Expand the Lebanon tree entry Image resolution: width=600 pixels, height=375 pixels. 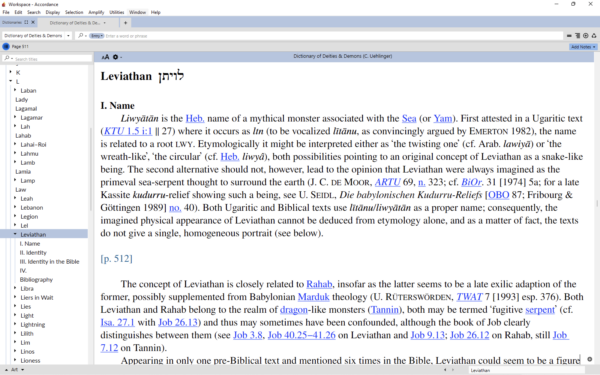click(15, 207)
